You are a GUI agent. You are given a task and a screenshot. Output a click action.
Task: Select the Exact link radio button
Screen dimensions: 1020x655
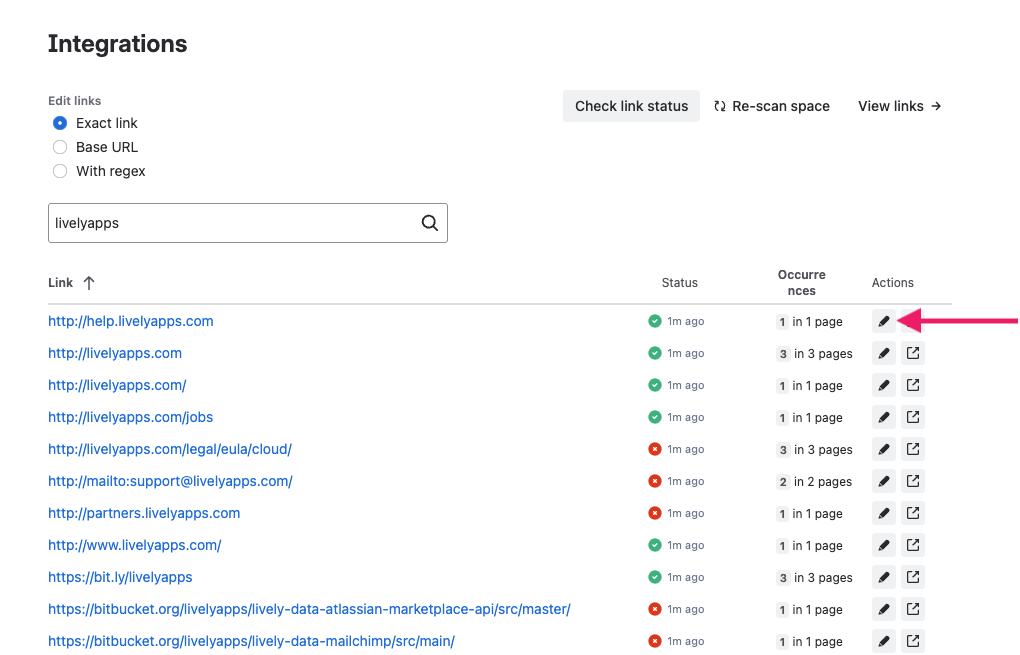coord(59,123)
